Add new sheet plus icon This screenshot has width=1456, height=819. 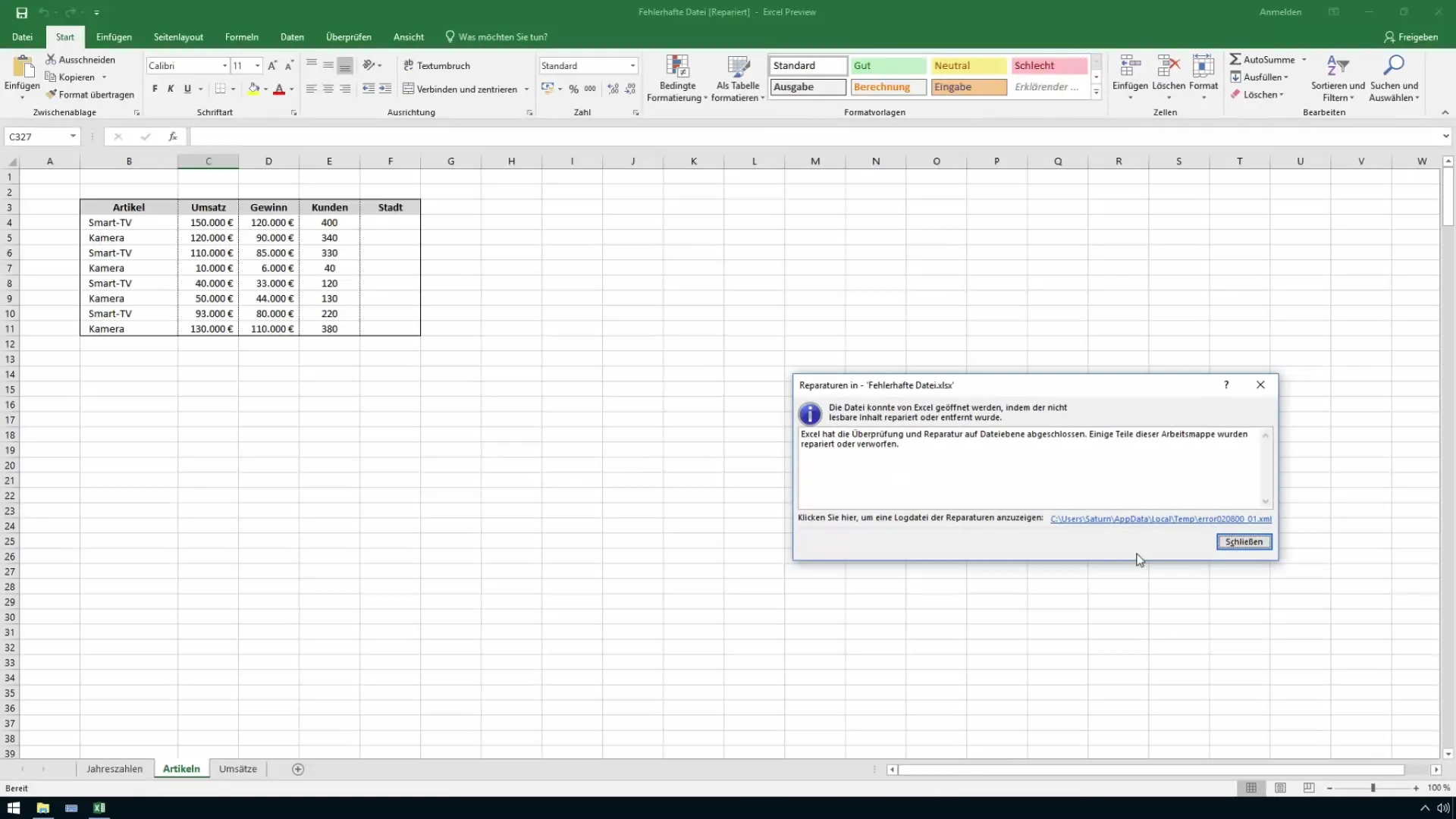(298, 769)
